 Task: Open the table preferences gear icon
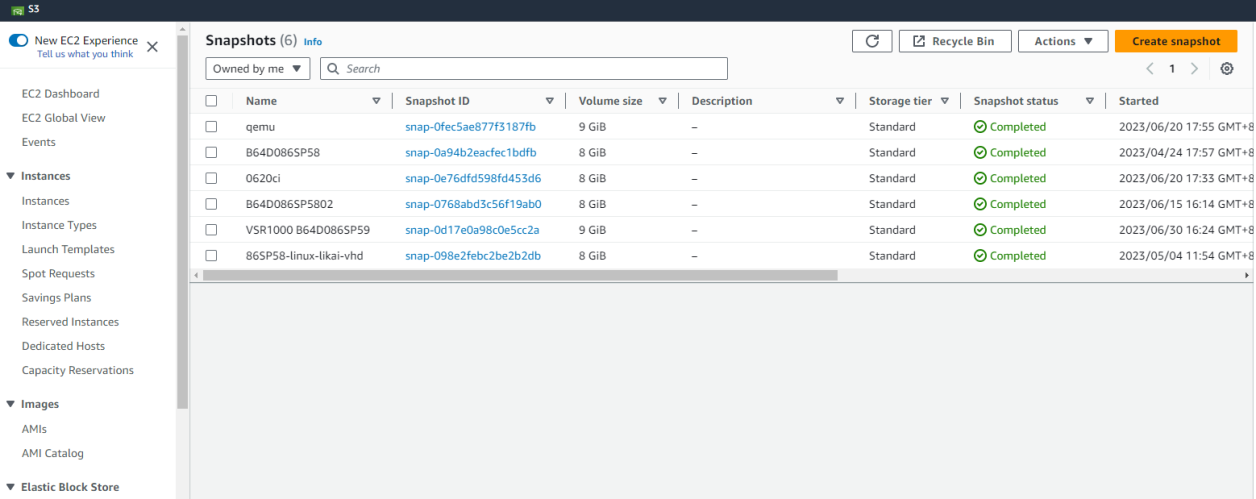[x=1227, y=69]
